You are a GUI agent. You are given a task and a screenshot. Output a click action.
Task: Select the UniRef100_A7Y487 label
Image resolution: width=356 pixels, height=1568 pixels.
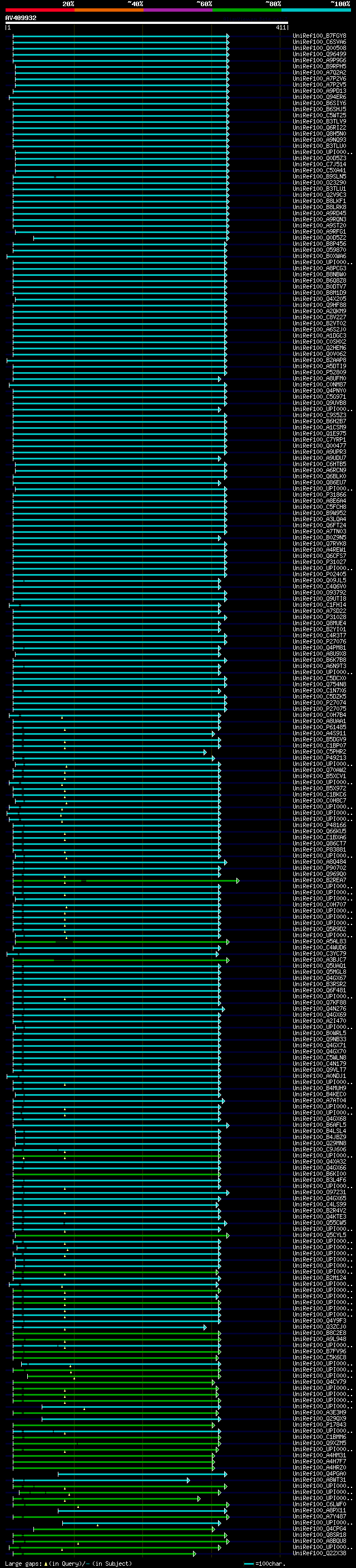click(319, 1517)
